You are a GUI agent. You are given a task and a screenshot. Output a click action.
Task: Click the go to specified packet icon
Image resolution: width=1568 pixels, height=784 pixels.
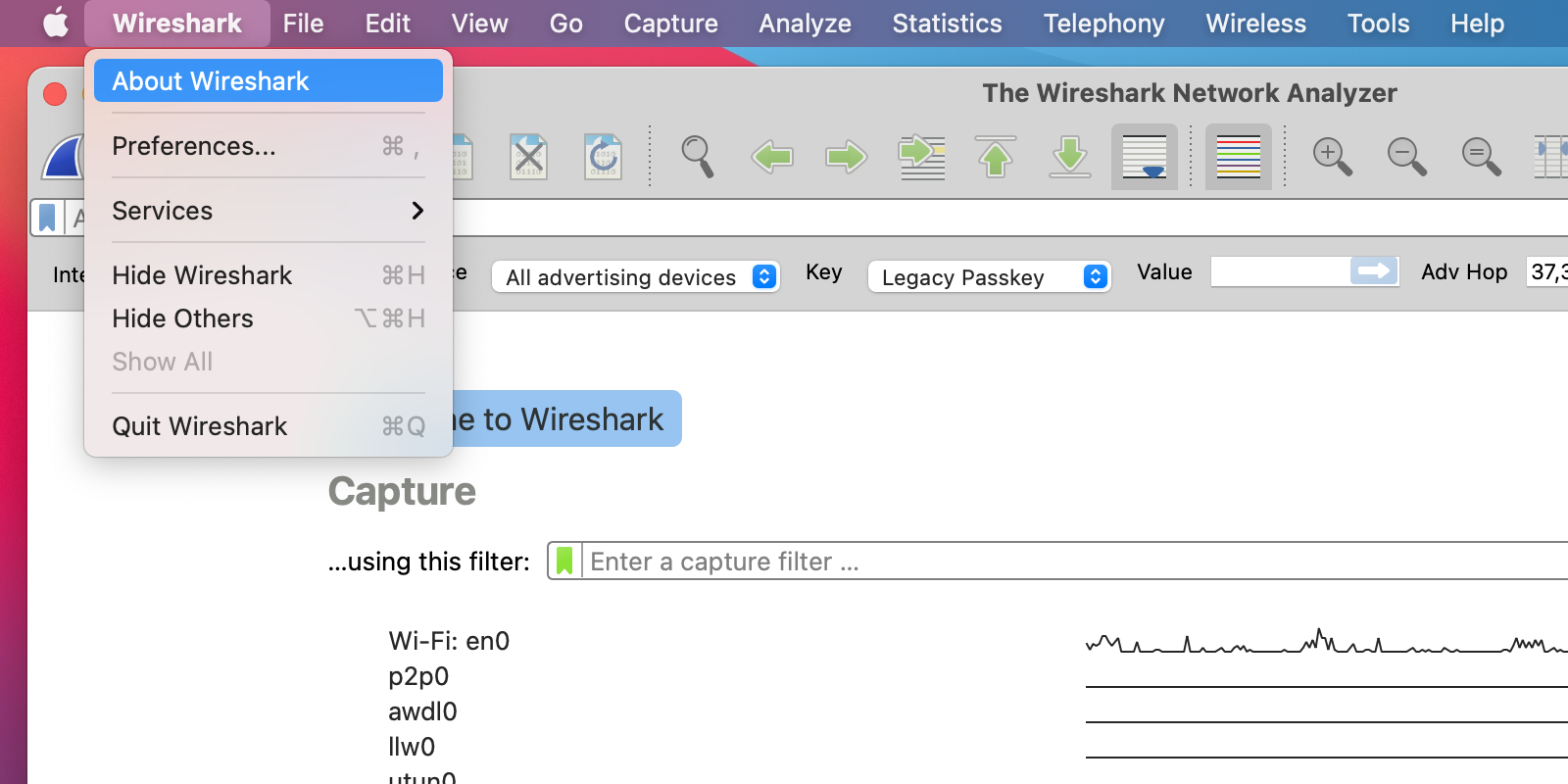click(922, 157)
